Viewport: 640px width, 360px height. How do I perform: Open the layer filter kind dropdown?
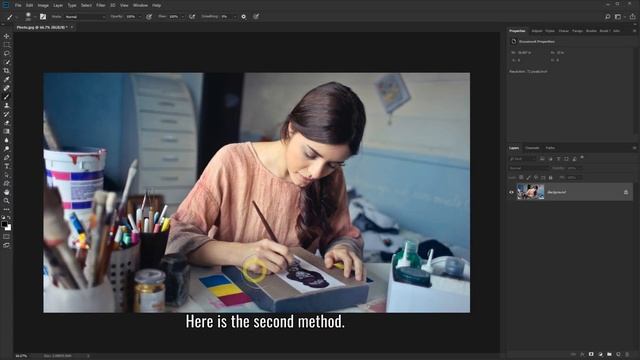pyautogui.click(x=522, y=159)
